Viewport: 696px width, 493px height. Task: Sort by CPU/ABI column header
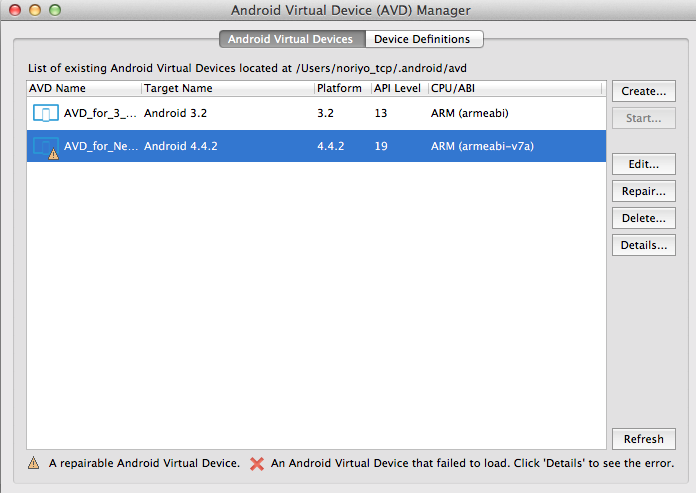coord(515,88)
